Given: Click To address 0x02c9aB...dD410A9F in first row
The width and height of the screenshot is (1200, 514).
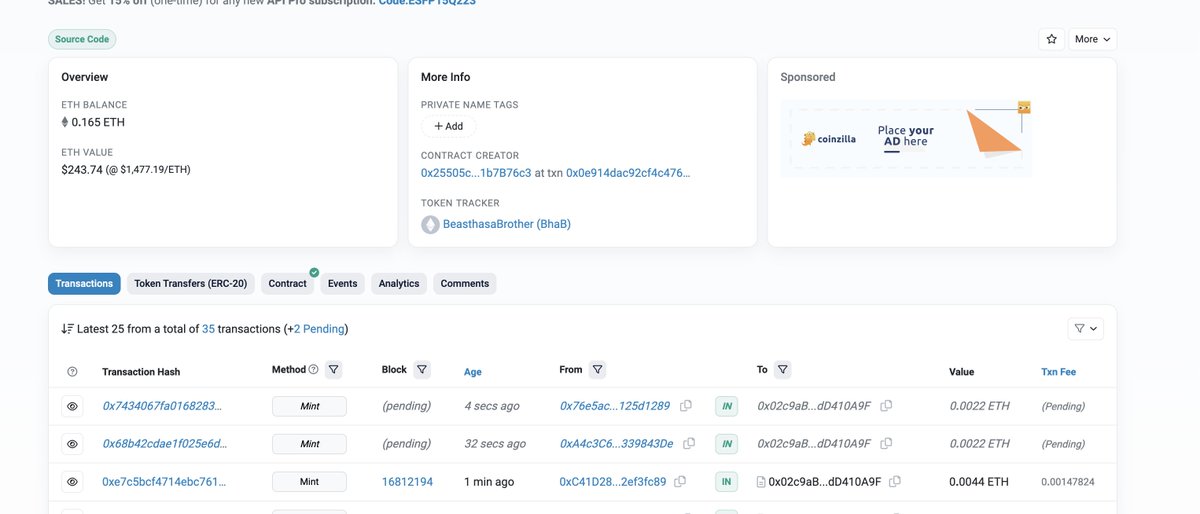Looking at the screenshot, I should click(x=814, y=406).
